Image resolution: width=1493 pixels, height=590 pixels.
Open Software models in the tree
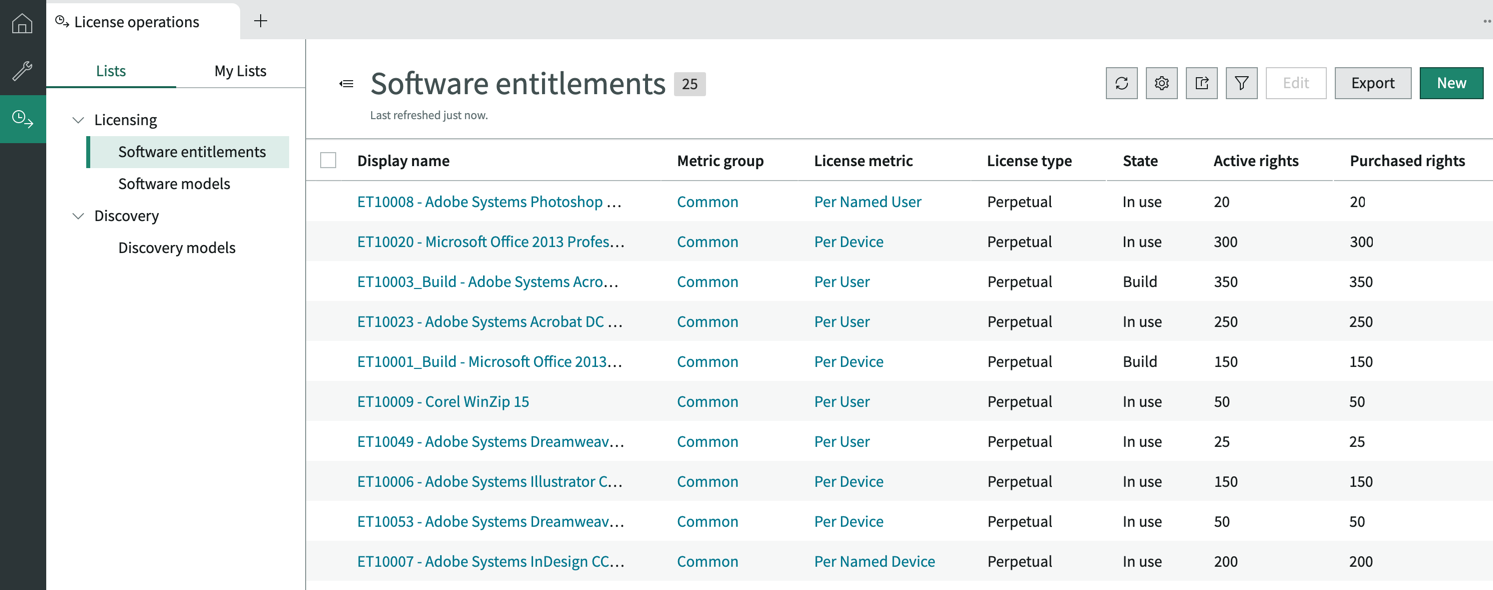click(x=174, y=184)
